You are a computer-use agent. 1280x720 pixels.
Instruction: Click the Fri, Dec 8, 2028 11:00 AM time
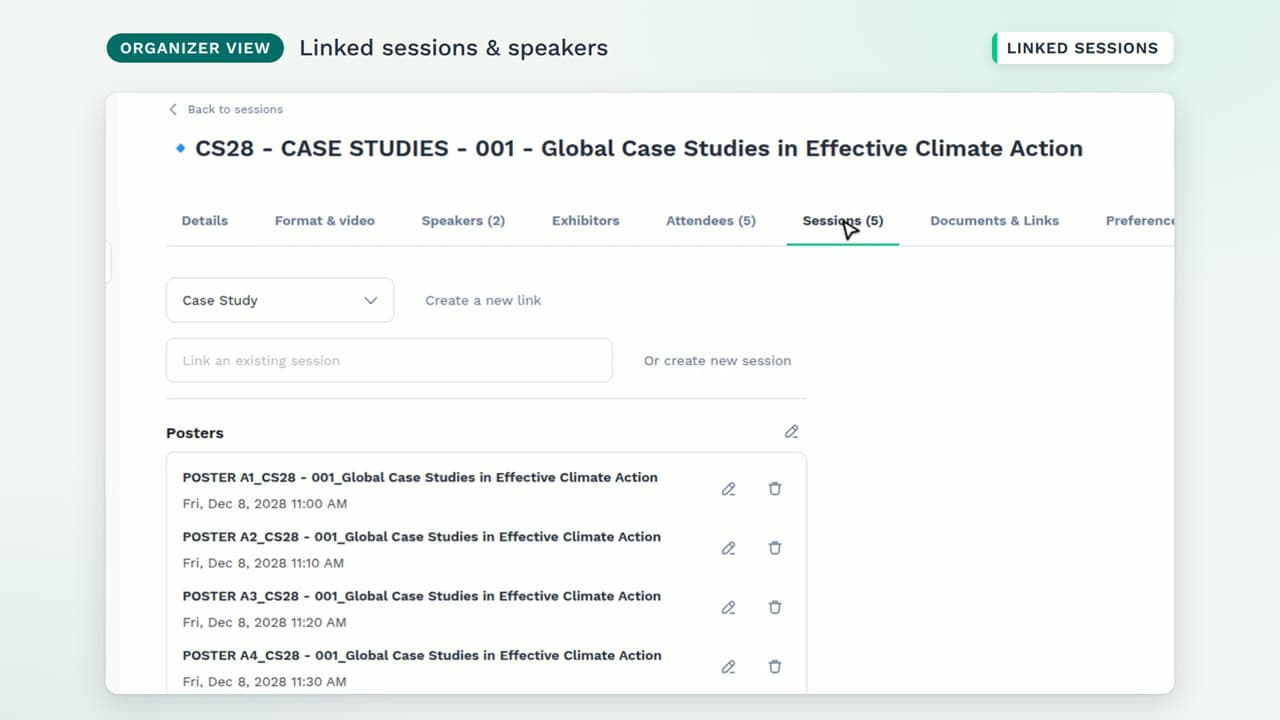(264, 503)
